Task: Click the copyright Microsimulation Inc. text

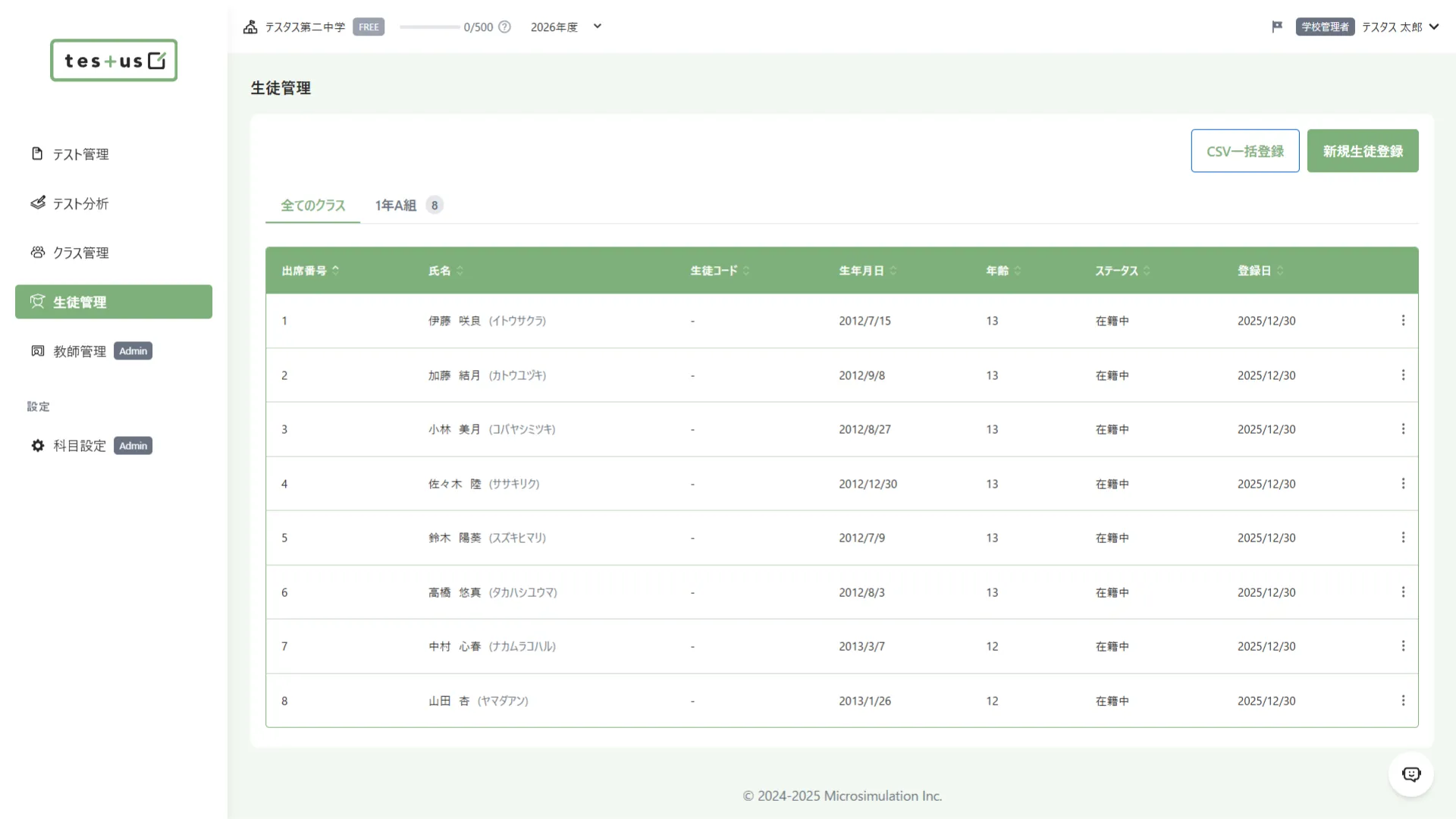Action: pyautogui.click(x=842, y=796)
